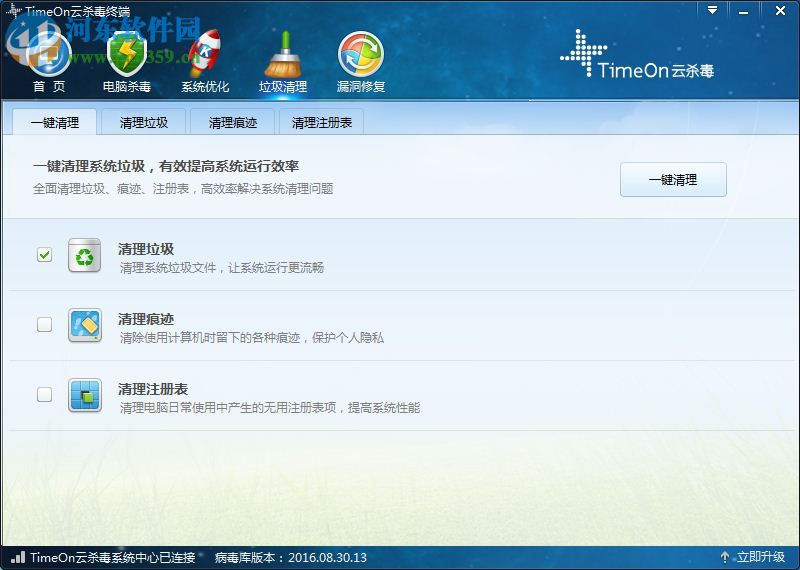
Task: Click the 清理注册表 row heading
Action: click(153, 389)
